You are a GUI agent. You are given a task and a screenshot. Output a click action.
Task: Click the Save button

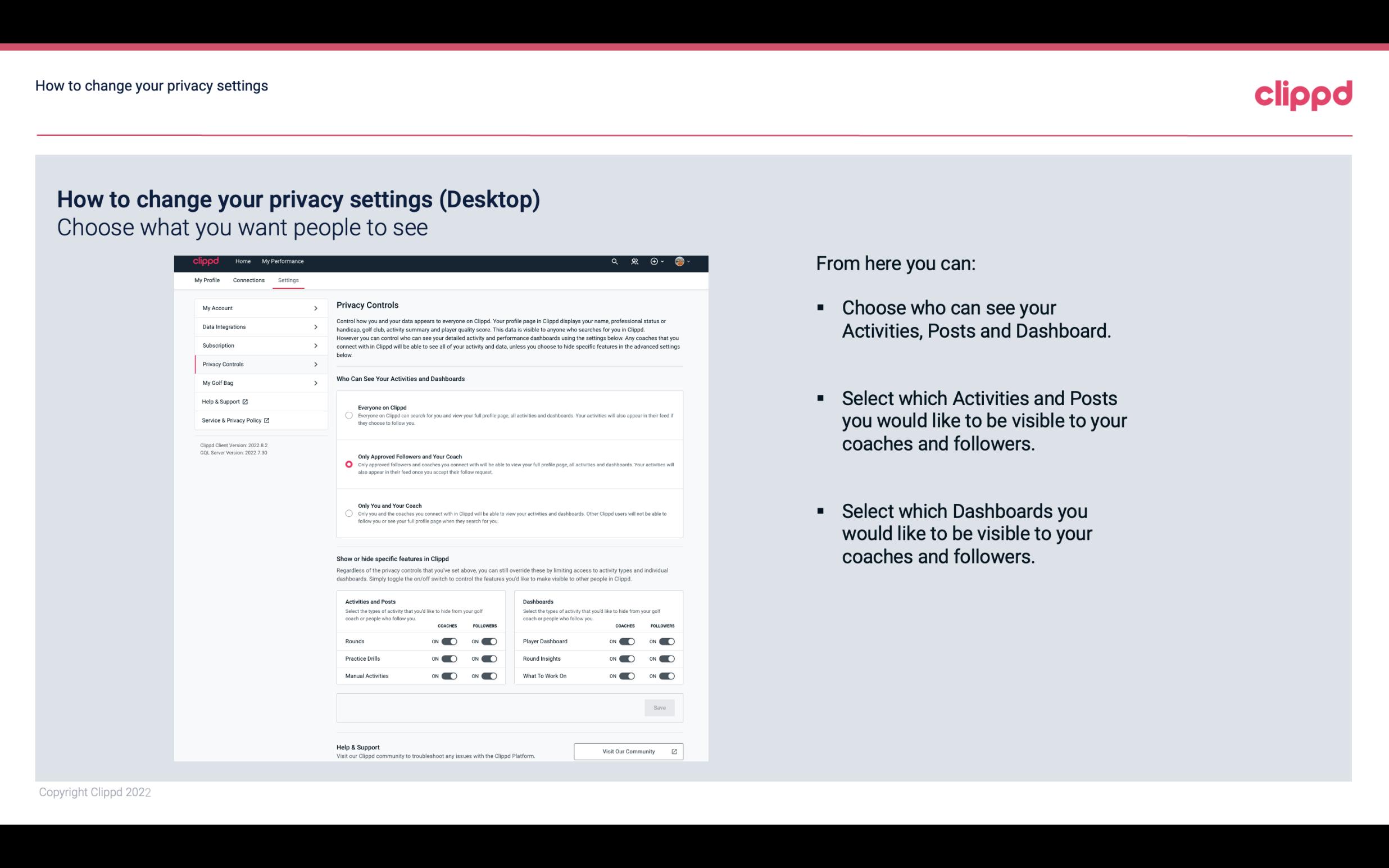coord(659,708)
